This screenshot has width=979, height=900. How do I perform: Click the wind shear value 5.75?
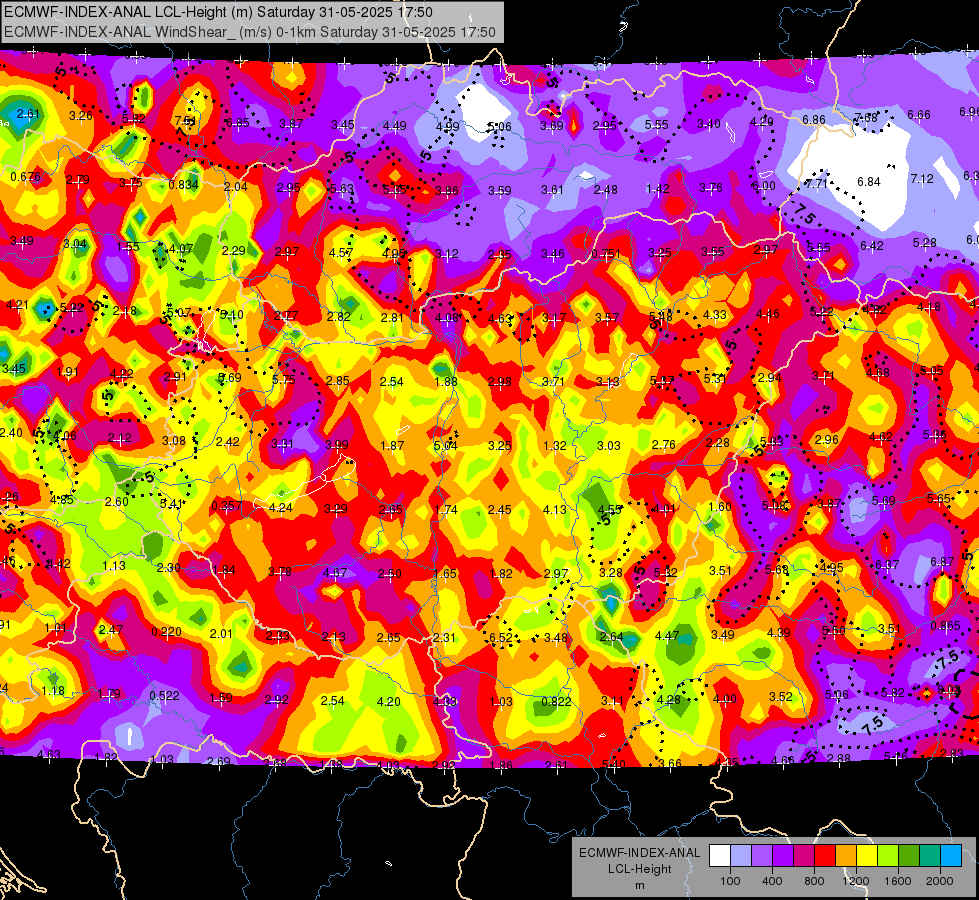[283, 380]
